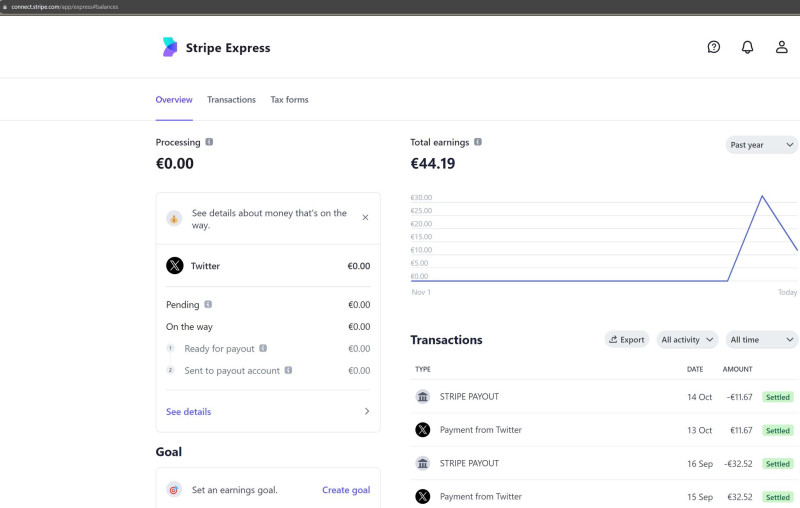Click the peak point on earnings chart
800x508 pixels.
[x=762, y=196]
